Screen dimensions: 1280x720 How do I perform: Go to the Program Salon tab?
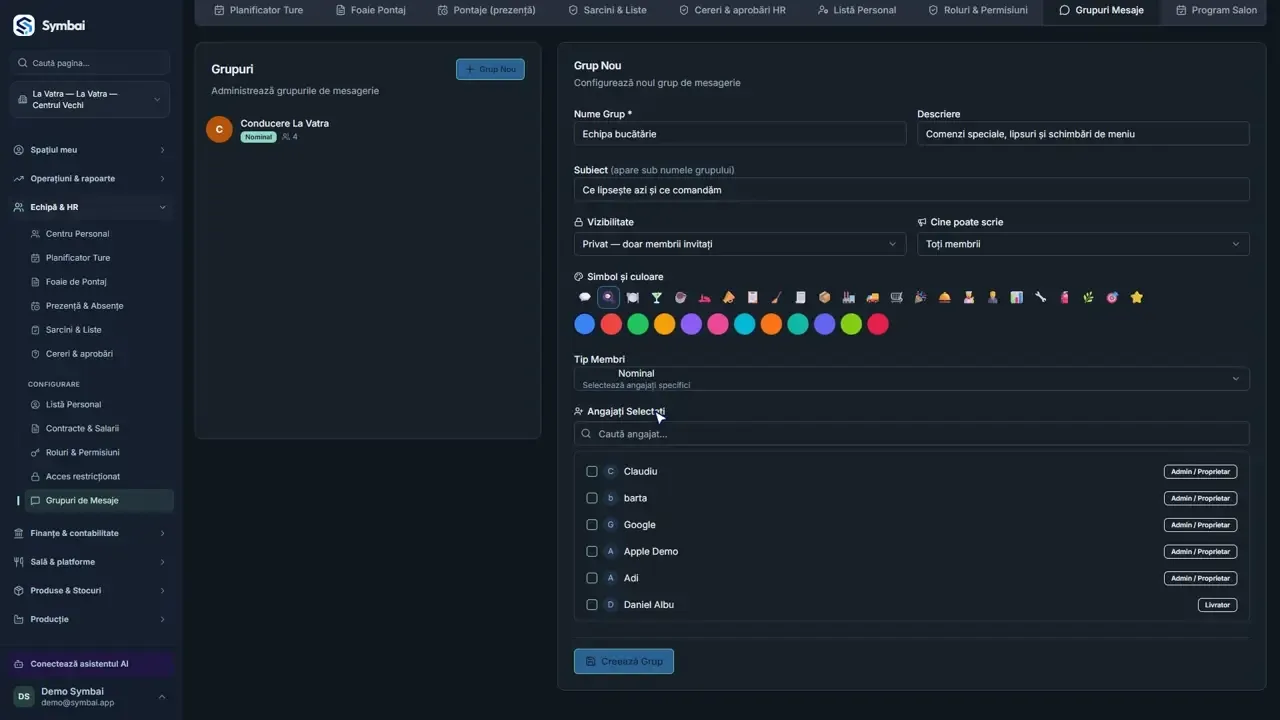point(1217,10)
